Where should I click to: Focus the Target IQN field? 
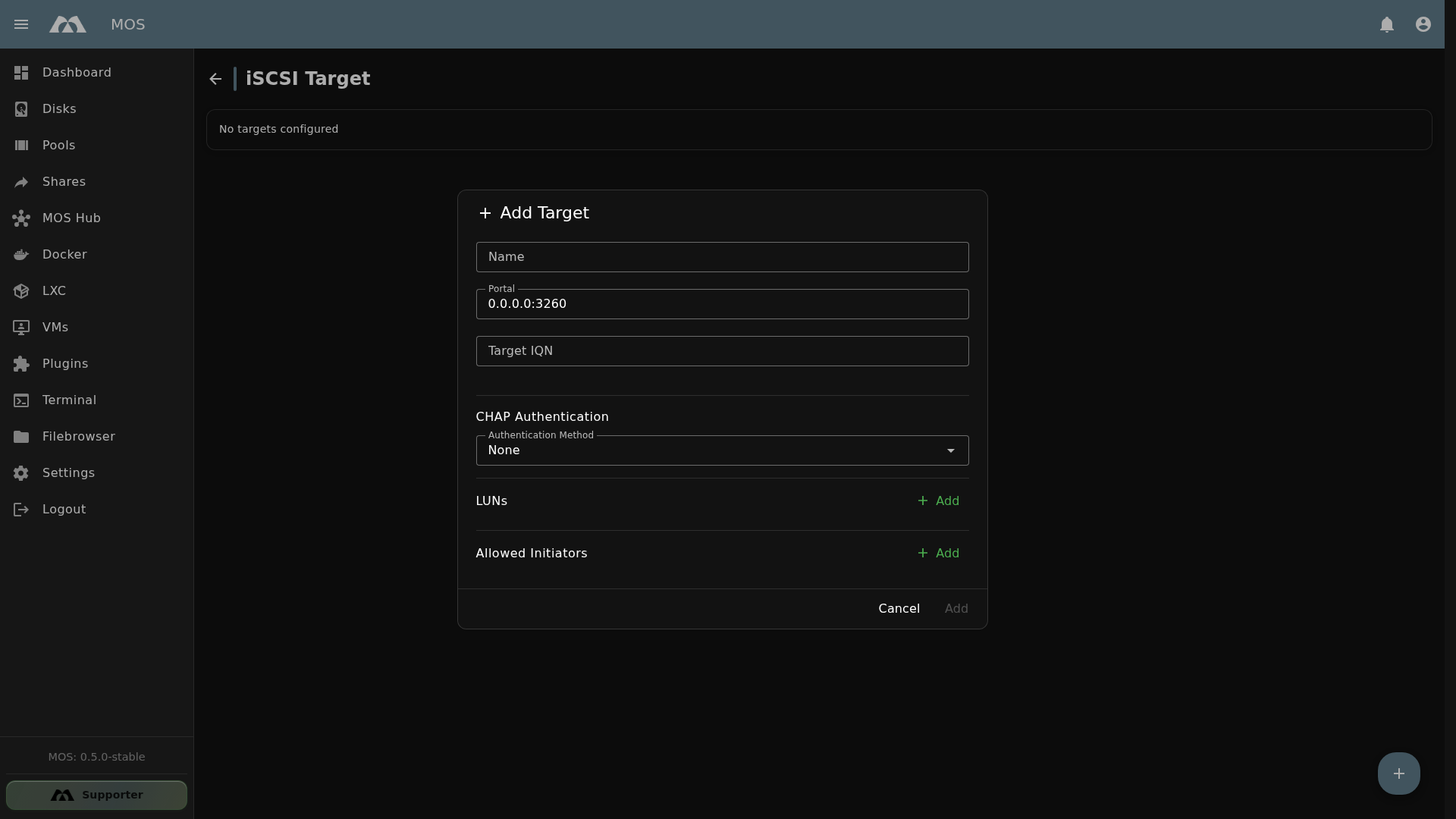(x=722, y=351)
